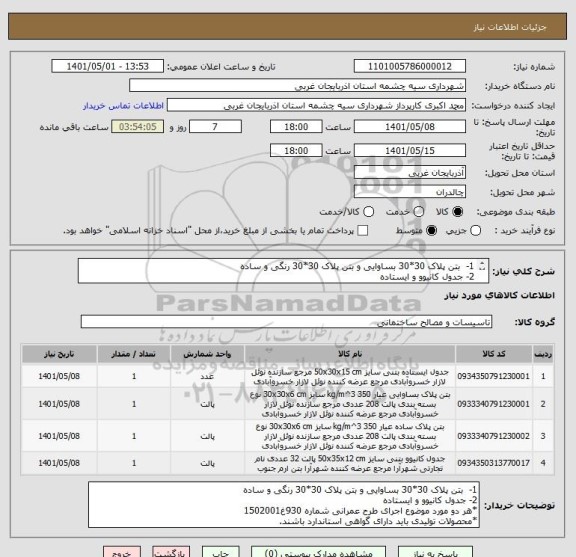Click the days remaining field showing 7
Viewport: 576px width, 557px height.
coord(215,127)
